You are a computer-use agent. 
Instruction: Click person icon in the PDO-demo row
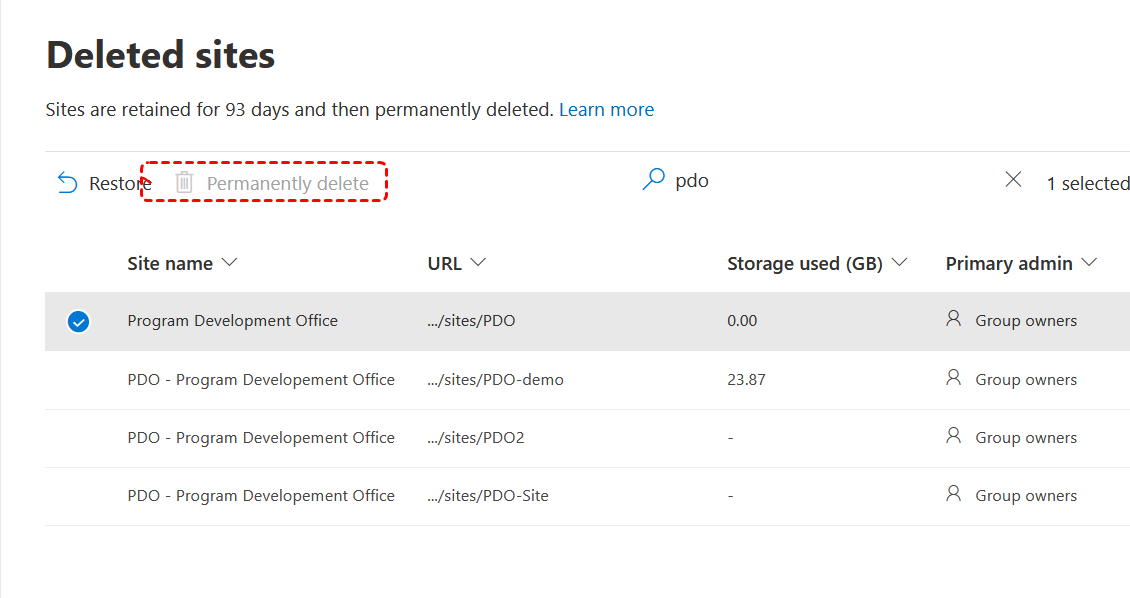[x=953, y=378]
